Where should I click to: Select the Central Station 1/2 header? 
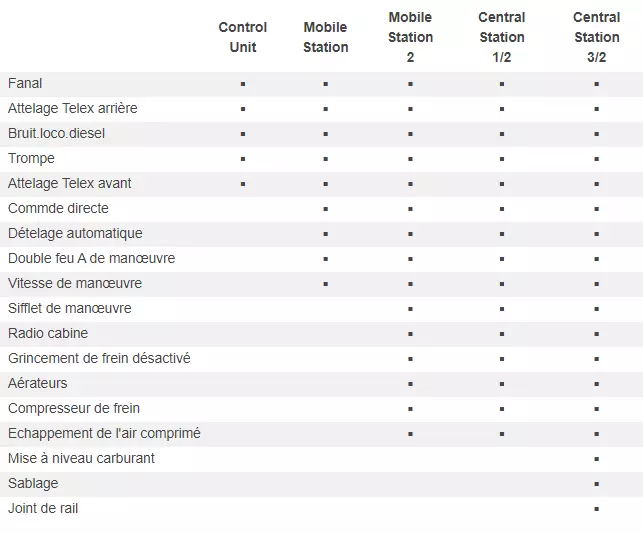(x=502, y=37)
